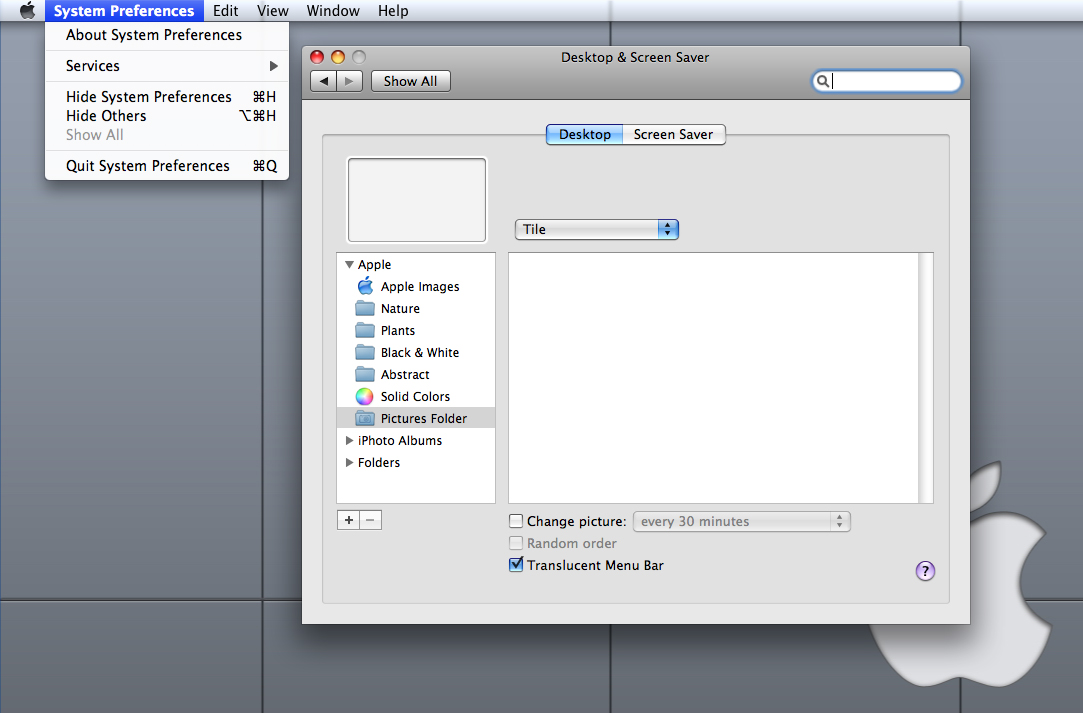Image resolution: width=1083 pixels, height=713 pixels.
Task: Click the desktop picture preview well
Action: [x=417, y=200]
